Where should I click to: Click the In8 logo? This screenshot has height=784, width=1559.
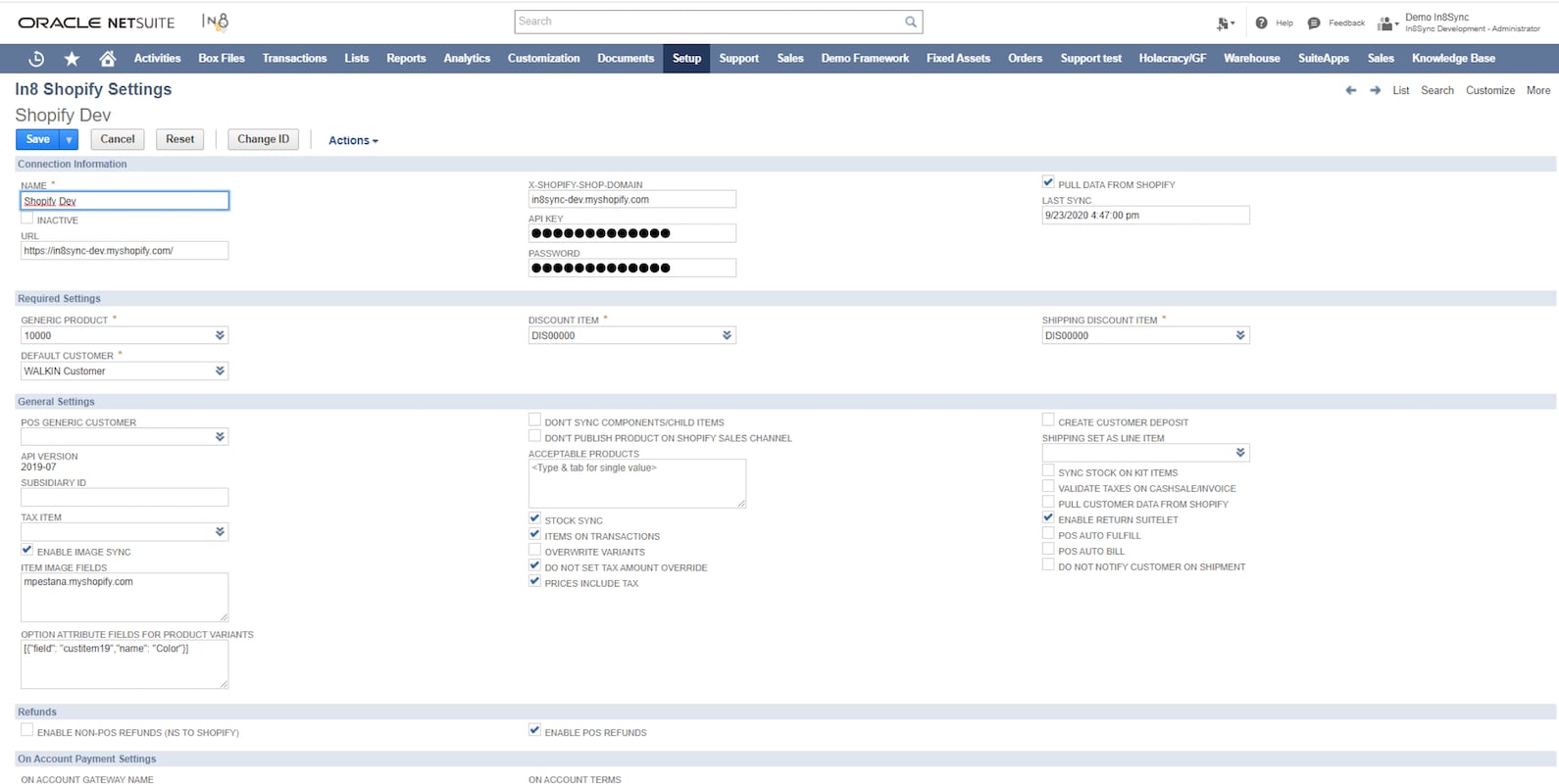[215, 21]
